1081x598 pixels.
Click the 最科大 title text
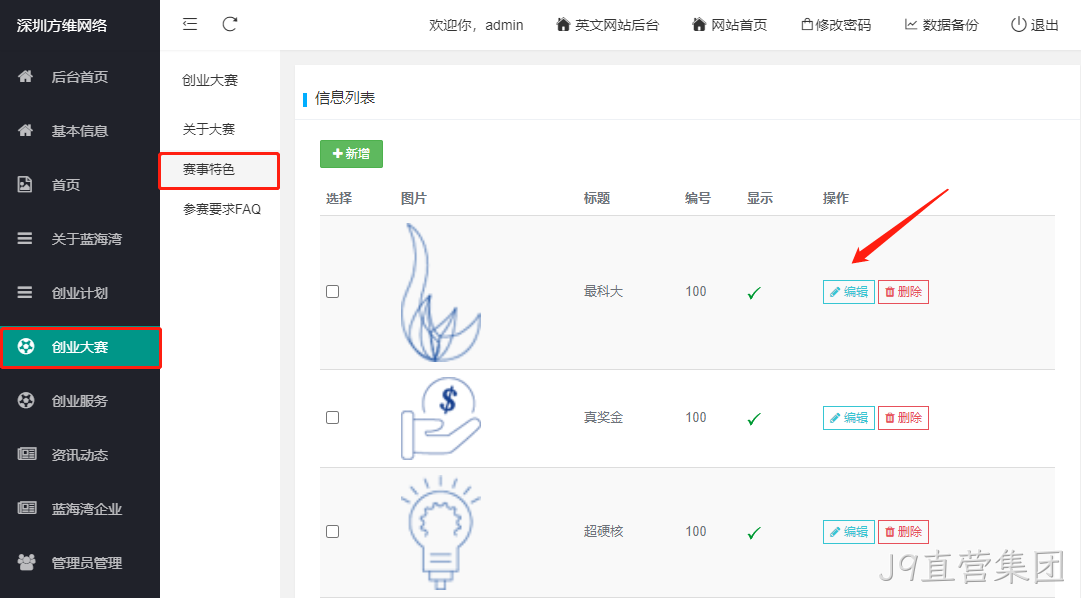tap(603, 292)
